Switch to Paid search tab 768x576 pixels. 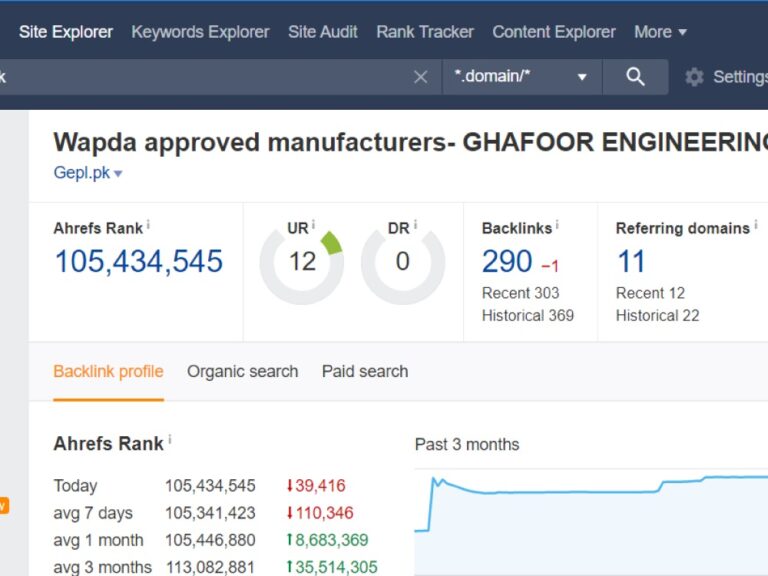(365, 372)
